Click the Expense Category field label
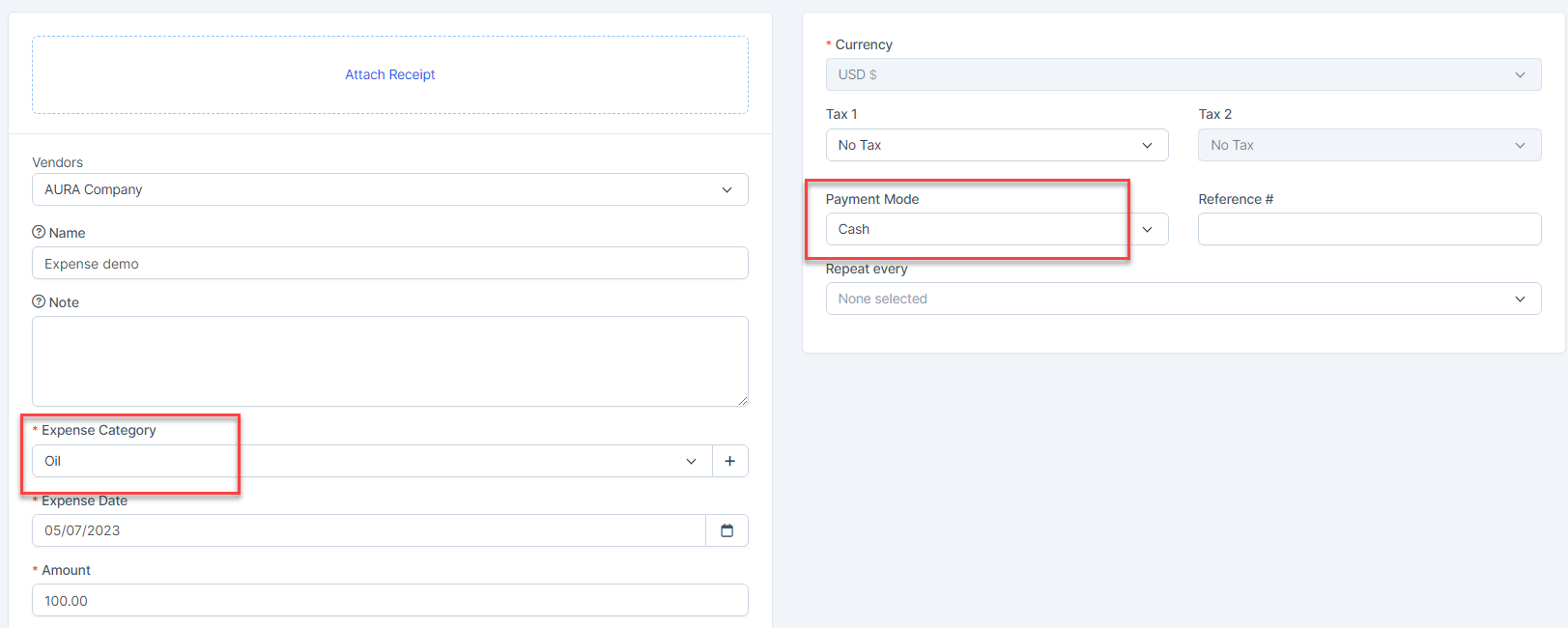 click(99, 430)
